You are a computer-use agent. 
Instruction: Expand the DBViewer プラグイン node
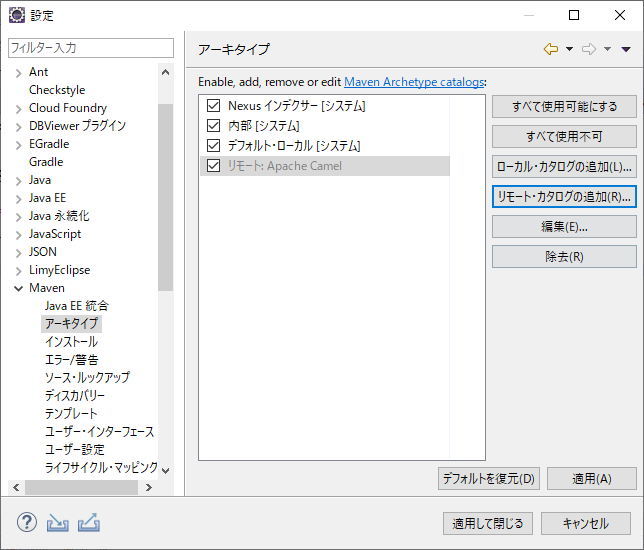[x=18, y=127]
